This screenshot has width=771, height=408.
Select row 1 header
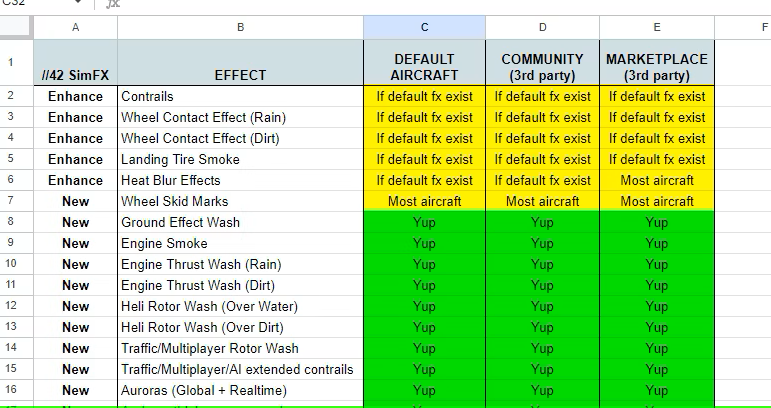pyautogui.click(x=11, y=62)
